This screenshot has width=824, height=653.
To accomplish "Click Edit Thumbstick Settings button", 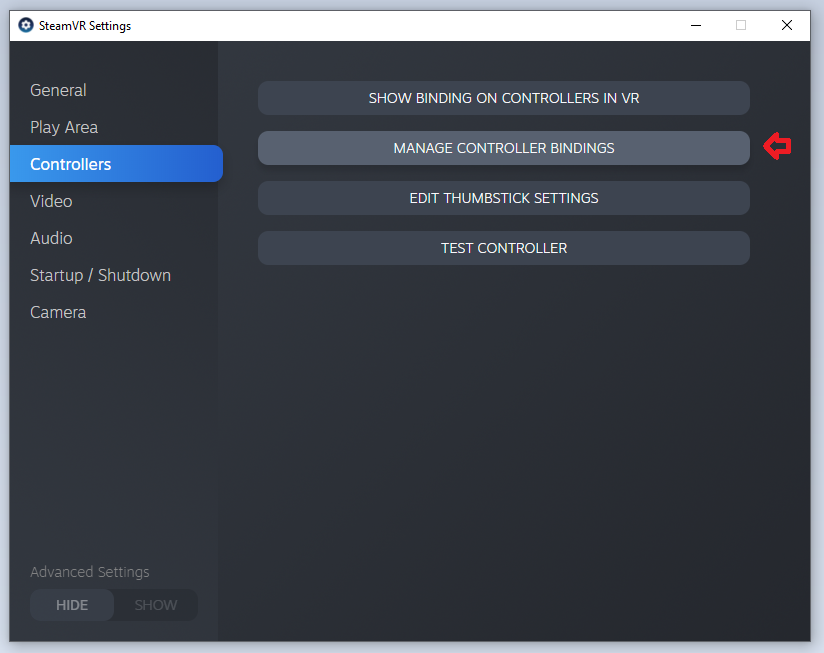I will pyautogui.click(x=503, y=198).
